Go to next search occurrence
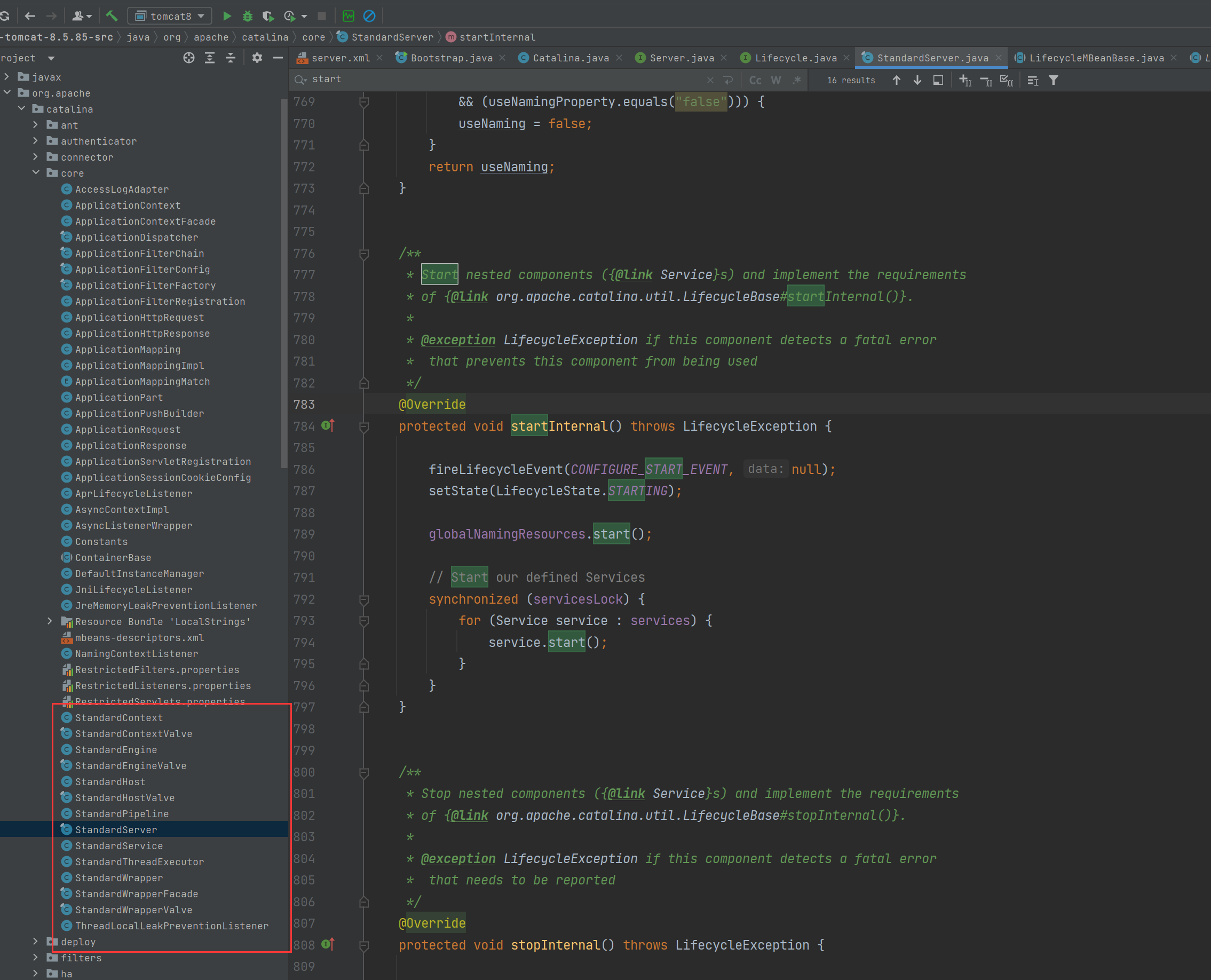 (917, 80)
